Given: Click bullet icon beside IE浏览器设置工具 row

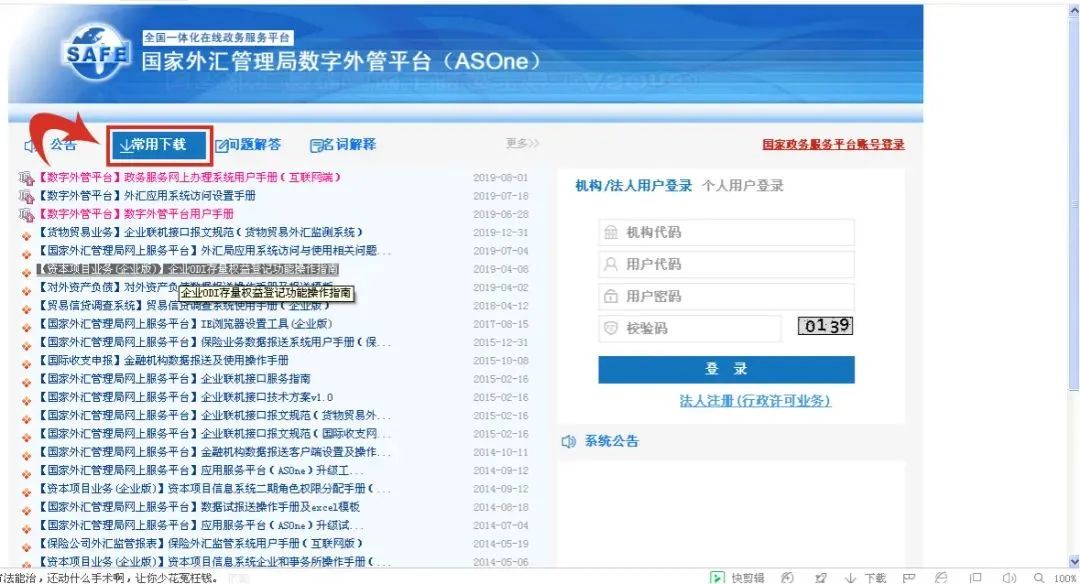Looking at the screenshot, I should point(27,327).
